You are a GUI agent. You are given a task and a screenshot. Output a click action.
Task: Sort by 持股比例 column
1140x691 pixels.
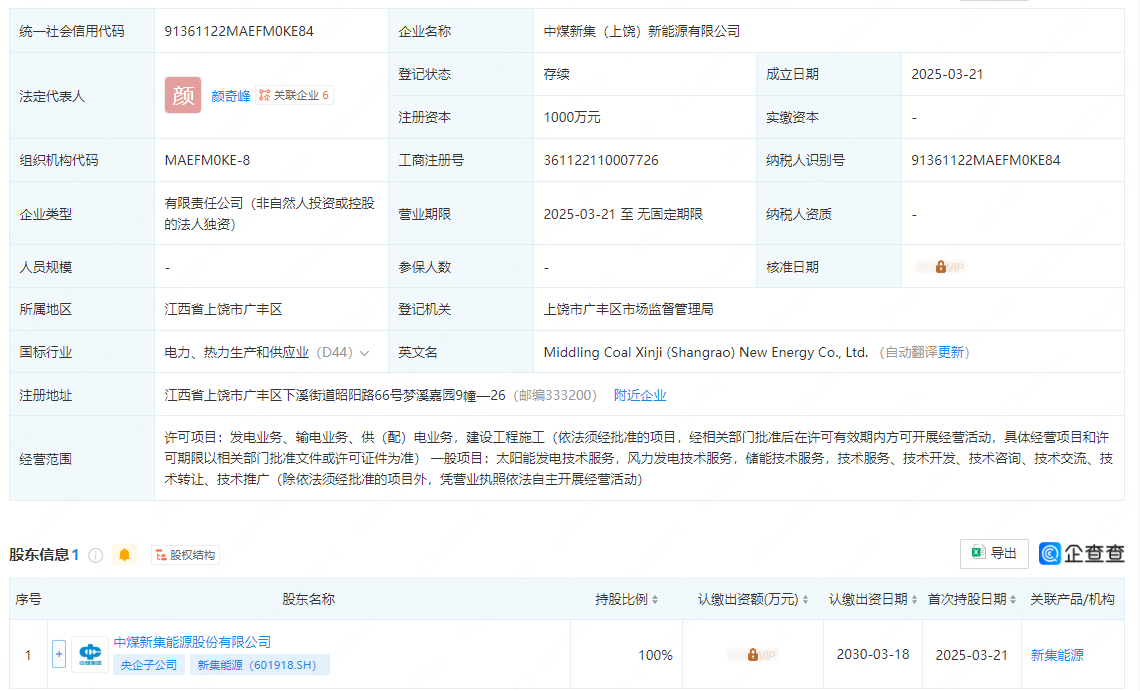point(627,599)
